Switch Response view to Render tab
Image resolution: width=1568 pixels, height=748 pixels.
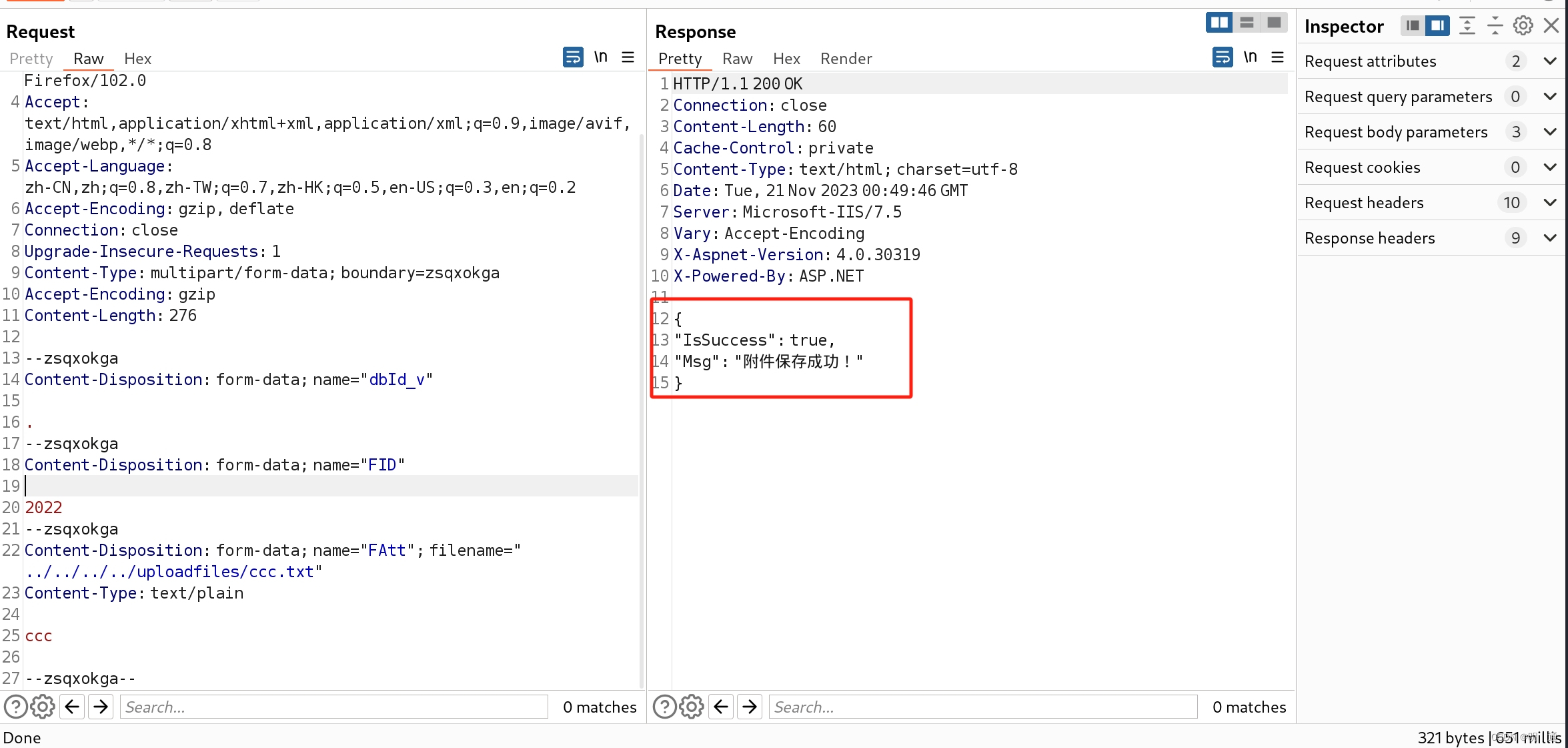coord(846,59)
